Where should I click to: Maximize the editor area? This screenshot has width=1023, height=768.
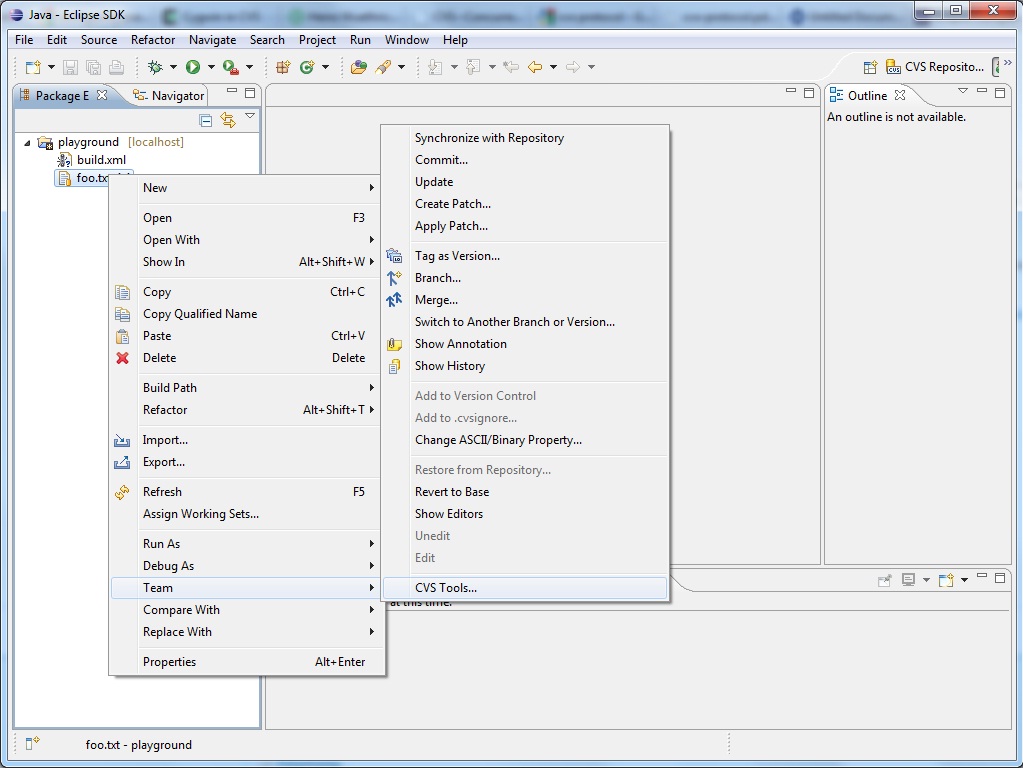tap(809, 93)
